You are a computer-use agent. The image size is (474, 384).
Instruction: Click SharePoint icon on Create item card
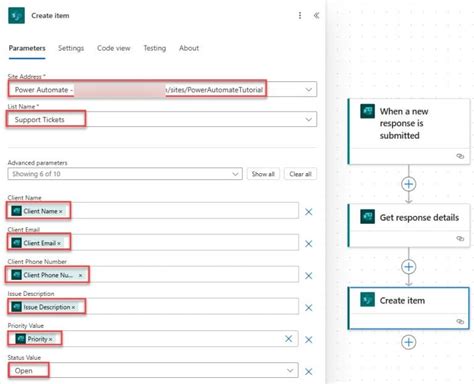(x=368, y=300)
